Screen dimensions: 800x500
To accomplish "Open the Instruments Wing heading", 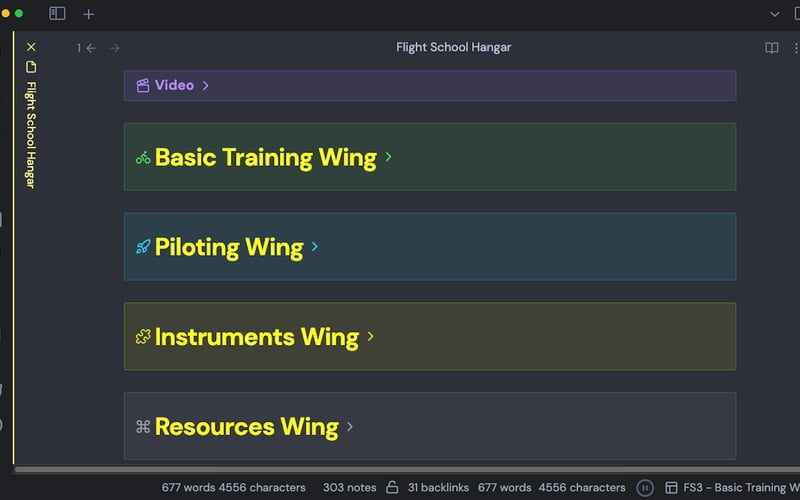I will 257,337.
